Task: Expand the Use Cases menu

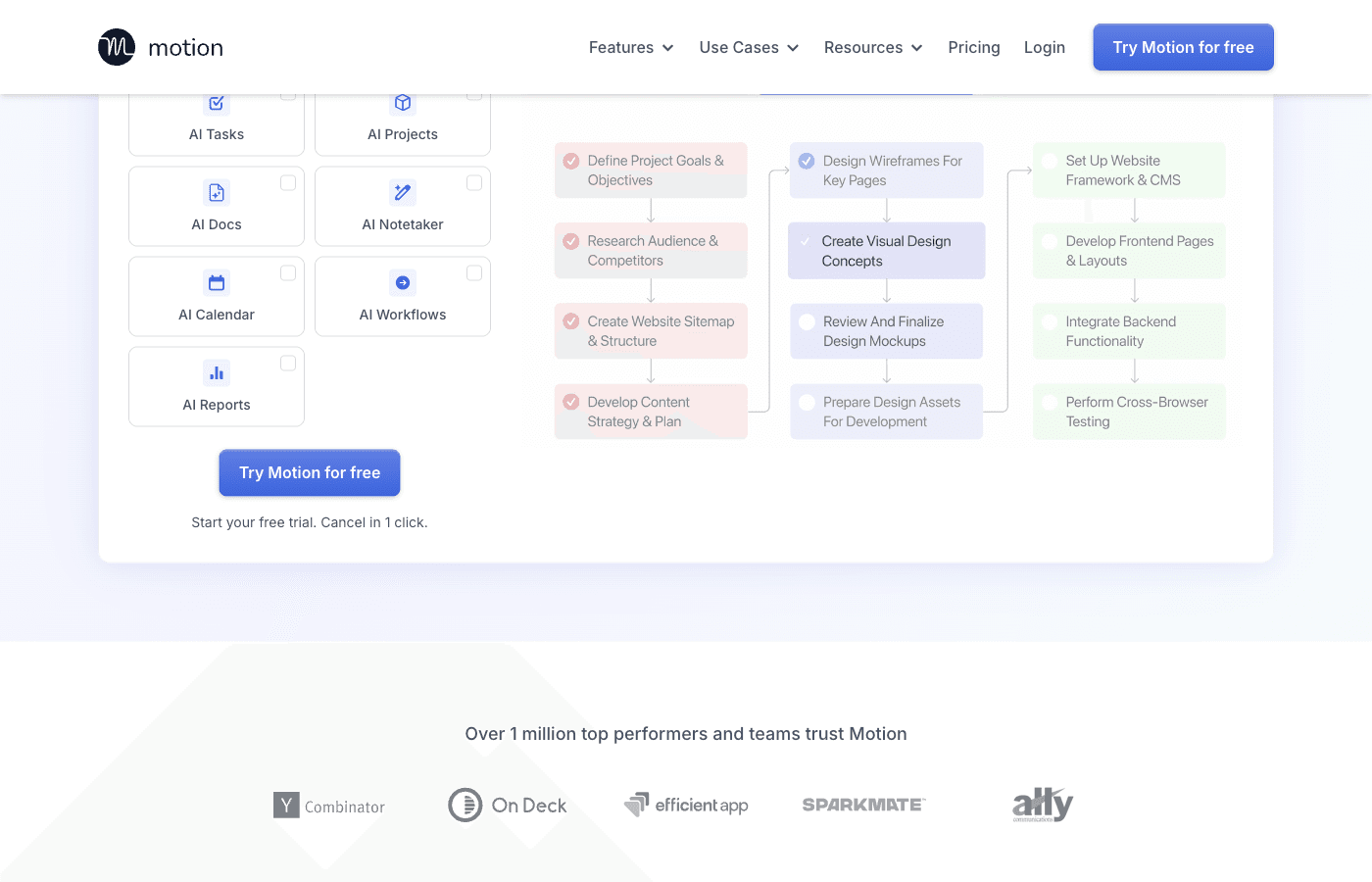Action: (748, 47)
